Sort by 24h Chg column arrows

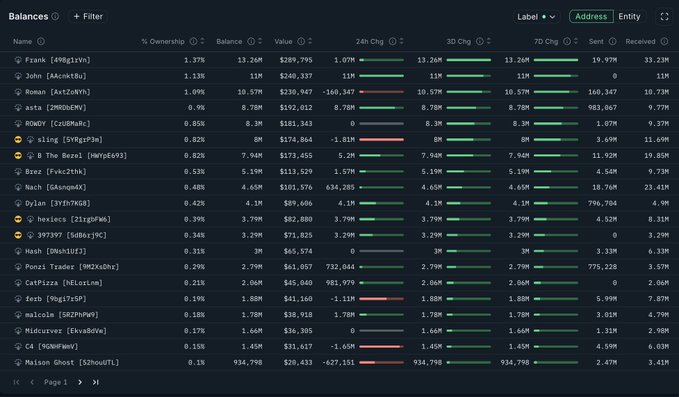pyautogui.click(x=401, y=42)
